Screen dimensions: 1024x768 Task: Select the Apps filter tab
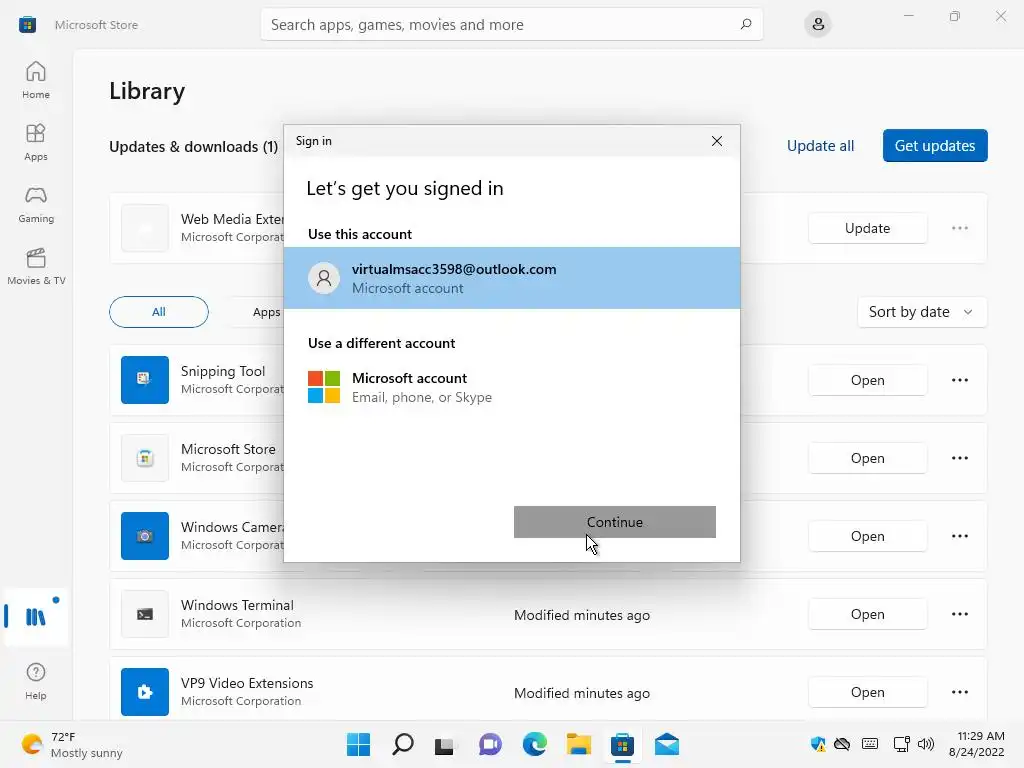(266, 312)
